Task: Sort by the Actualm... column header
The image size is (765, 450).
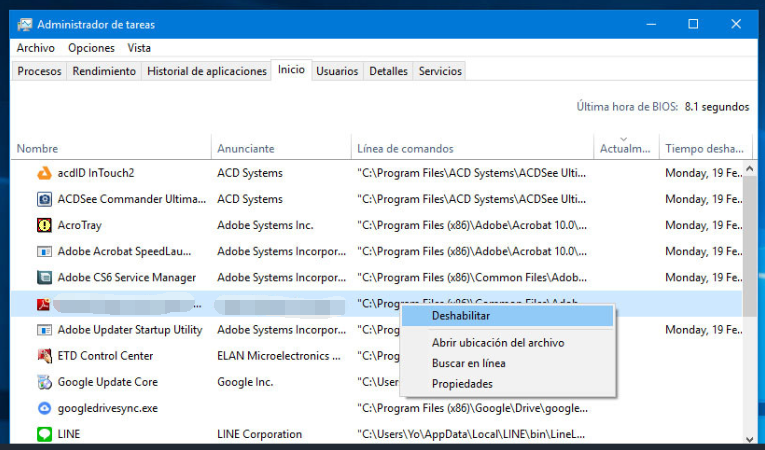Action: click(x=626, y=148)
